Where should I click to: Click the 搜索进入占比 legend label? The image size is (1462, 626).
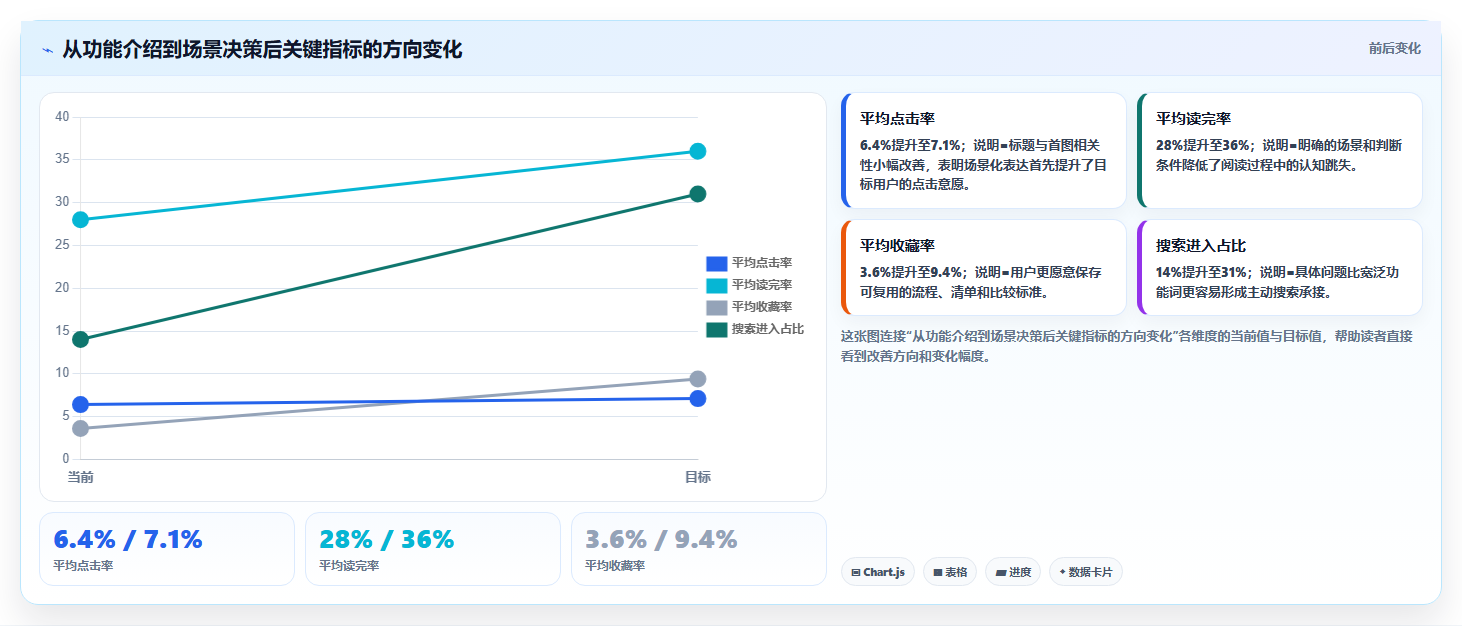coord(768,329)
